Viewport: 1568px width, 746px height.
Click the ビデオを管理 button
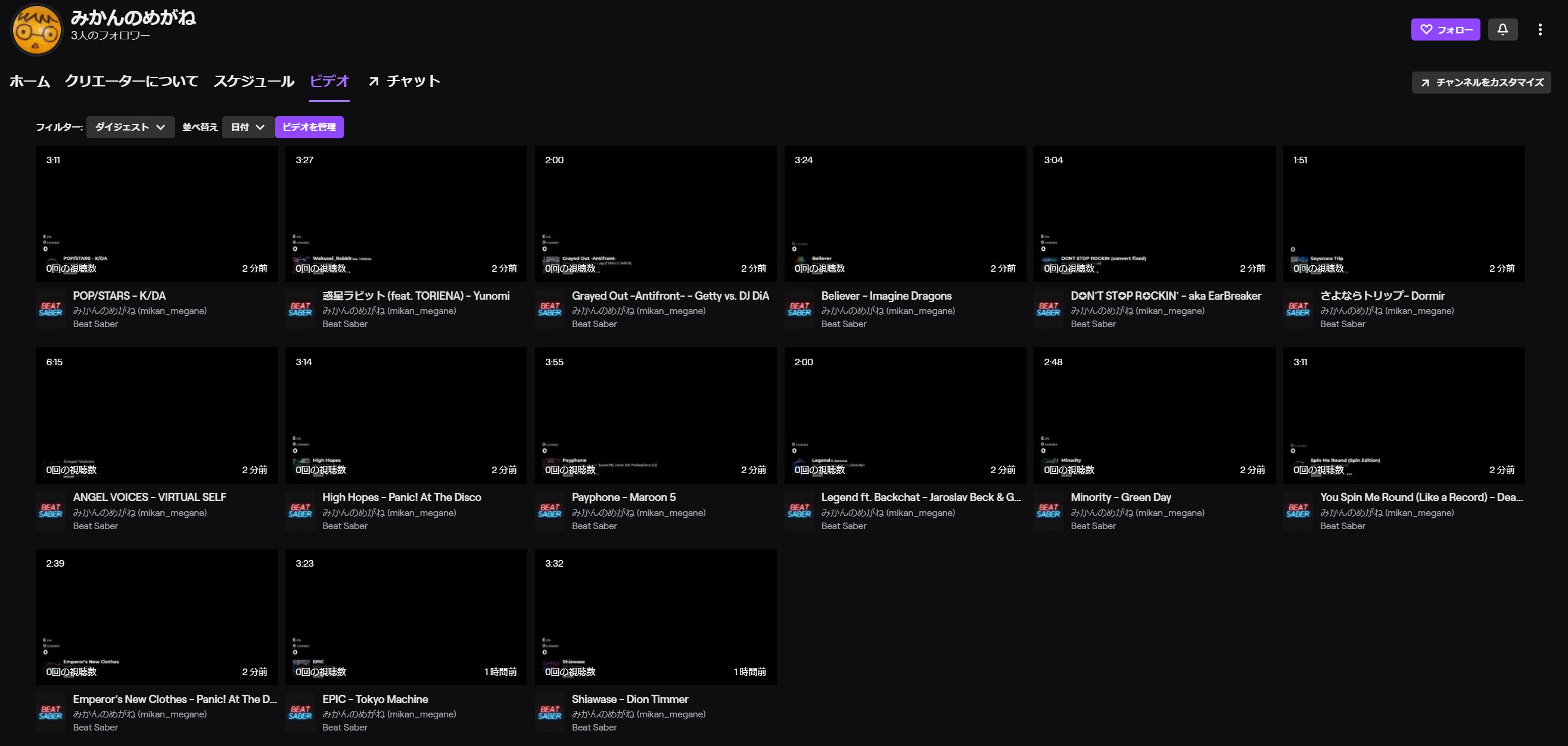point(309,128)
